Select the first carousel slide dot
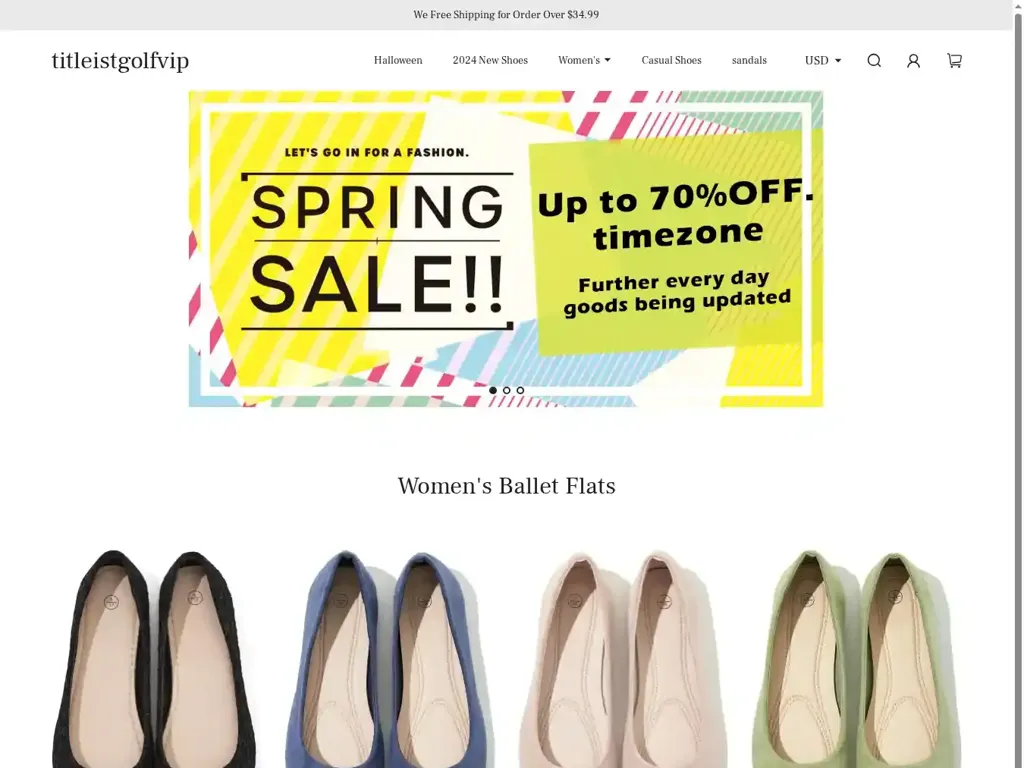 click(x=493, y=391)
